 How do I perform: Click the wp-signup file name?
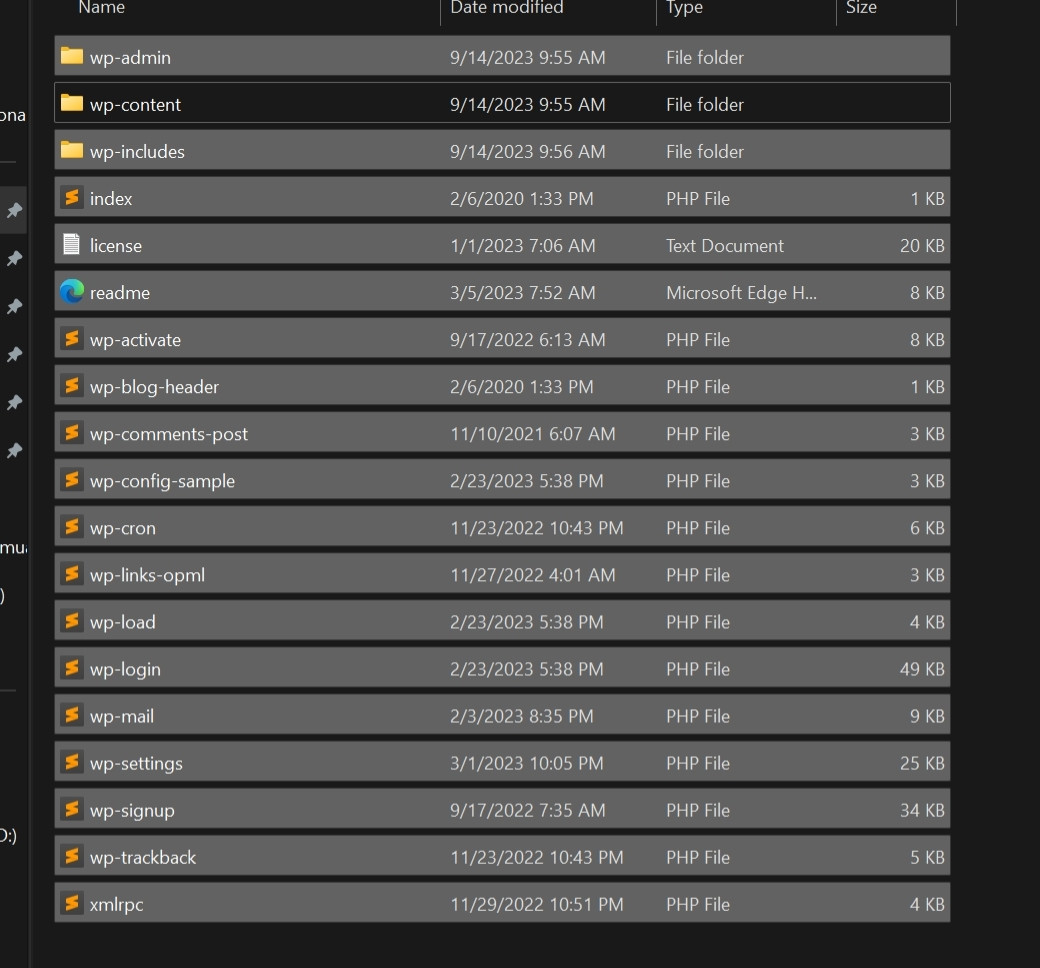point(132,810)
